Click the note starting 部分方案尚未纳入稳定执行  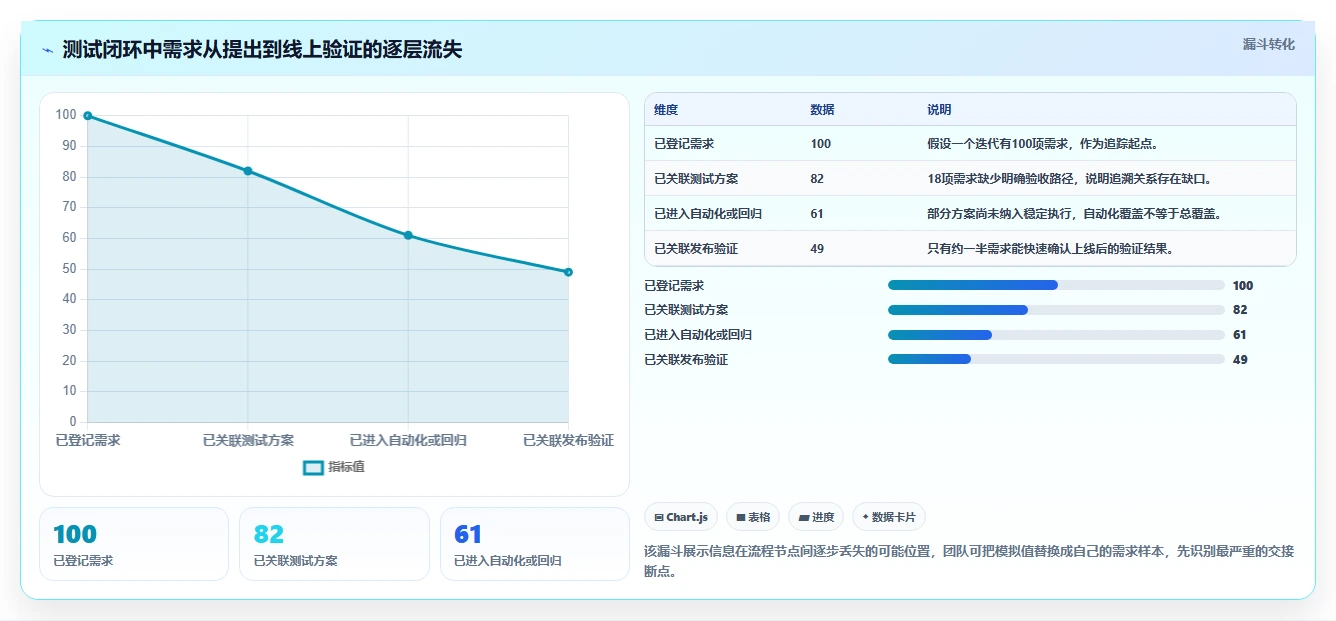(1074, 214)
